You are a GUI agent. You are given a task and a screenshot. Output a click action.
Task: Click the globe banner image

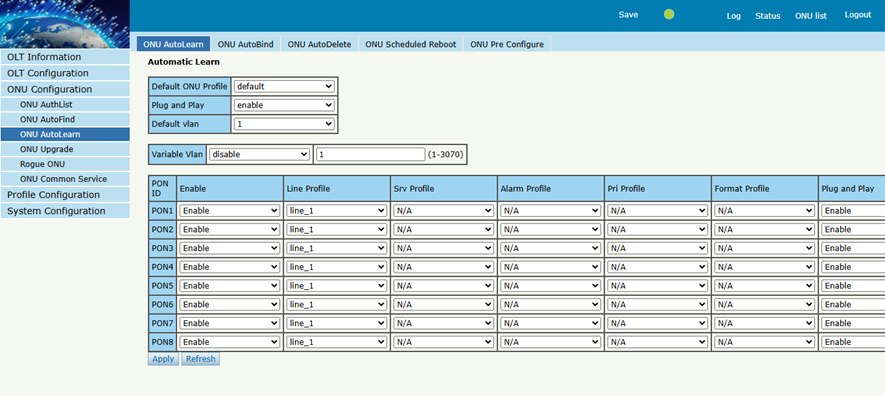pos(65,24)
